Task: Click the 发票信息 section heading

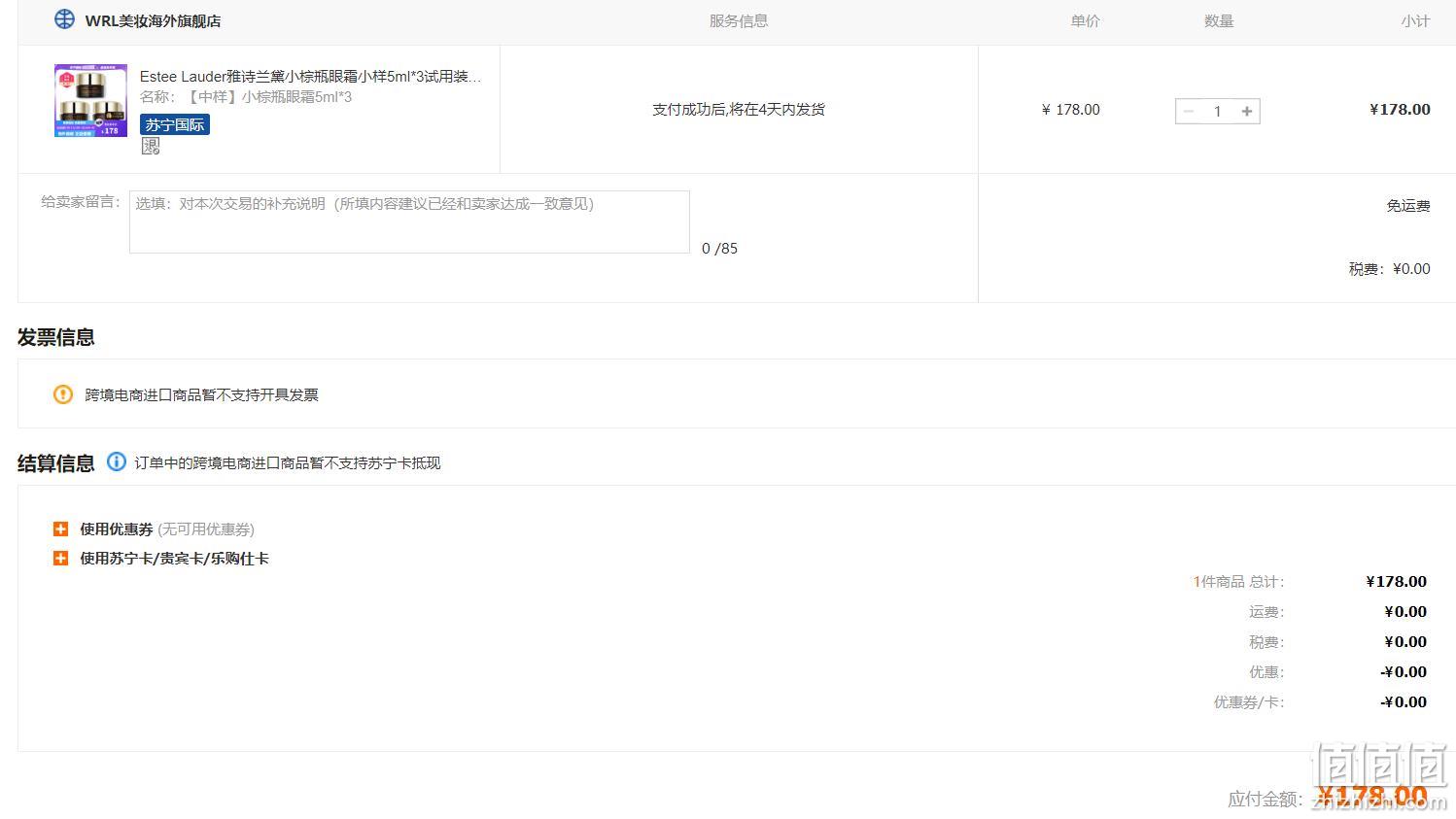Action: [x=56, y=337]
